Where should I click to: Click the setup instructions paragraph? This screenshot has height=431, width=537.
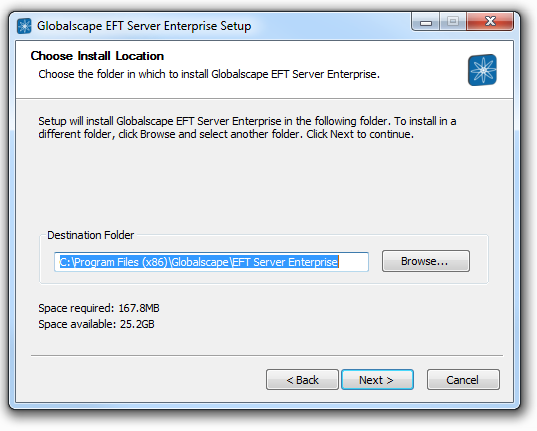(x=247, y=127)
